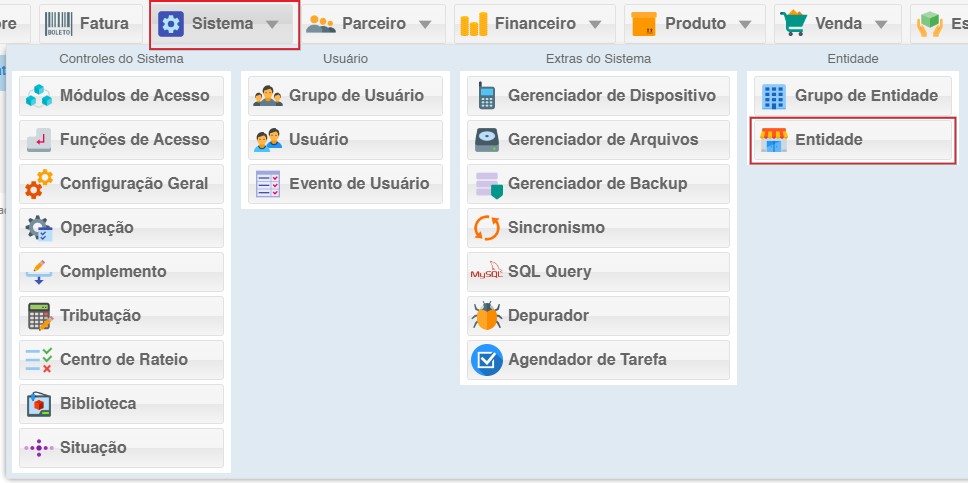
Task: Open Grupo de Usuário
Action: click(x=345, y=96)
